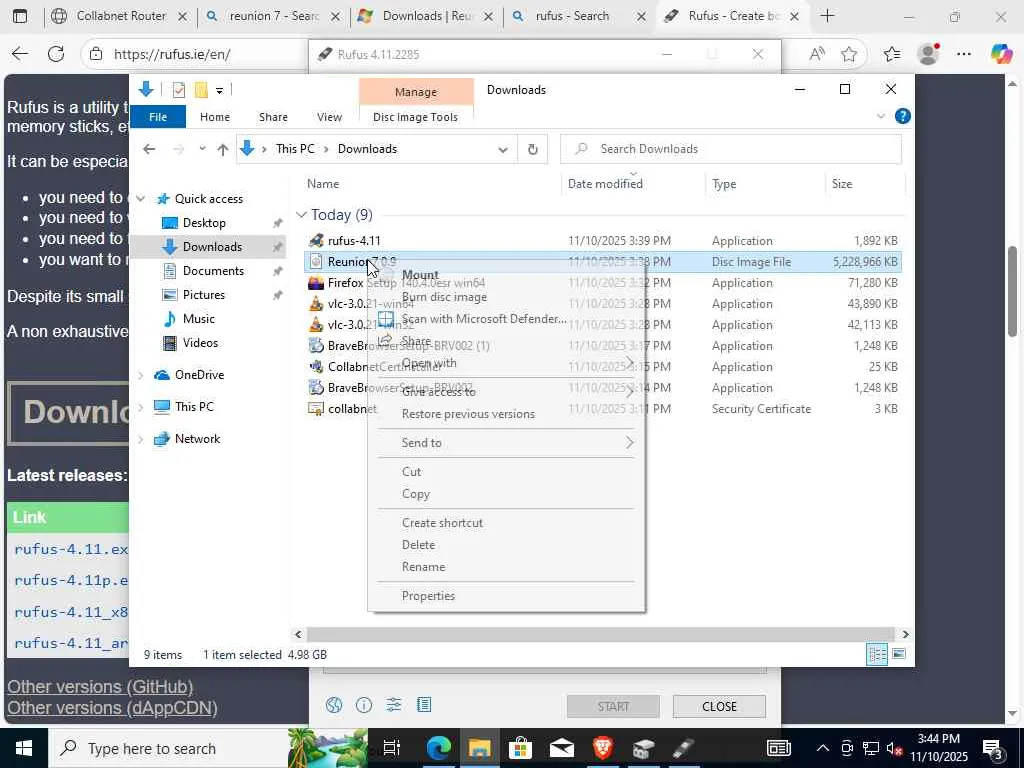
Task: Open the Other versions (GitHub) link
Action: point(100,687)
